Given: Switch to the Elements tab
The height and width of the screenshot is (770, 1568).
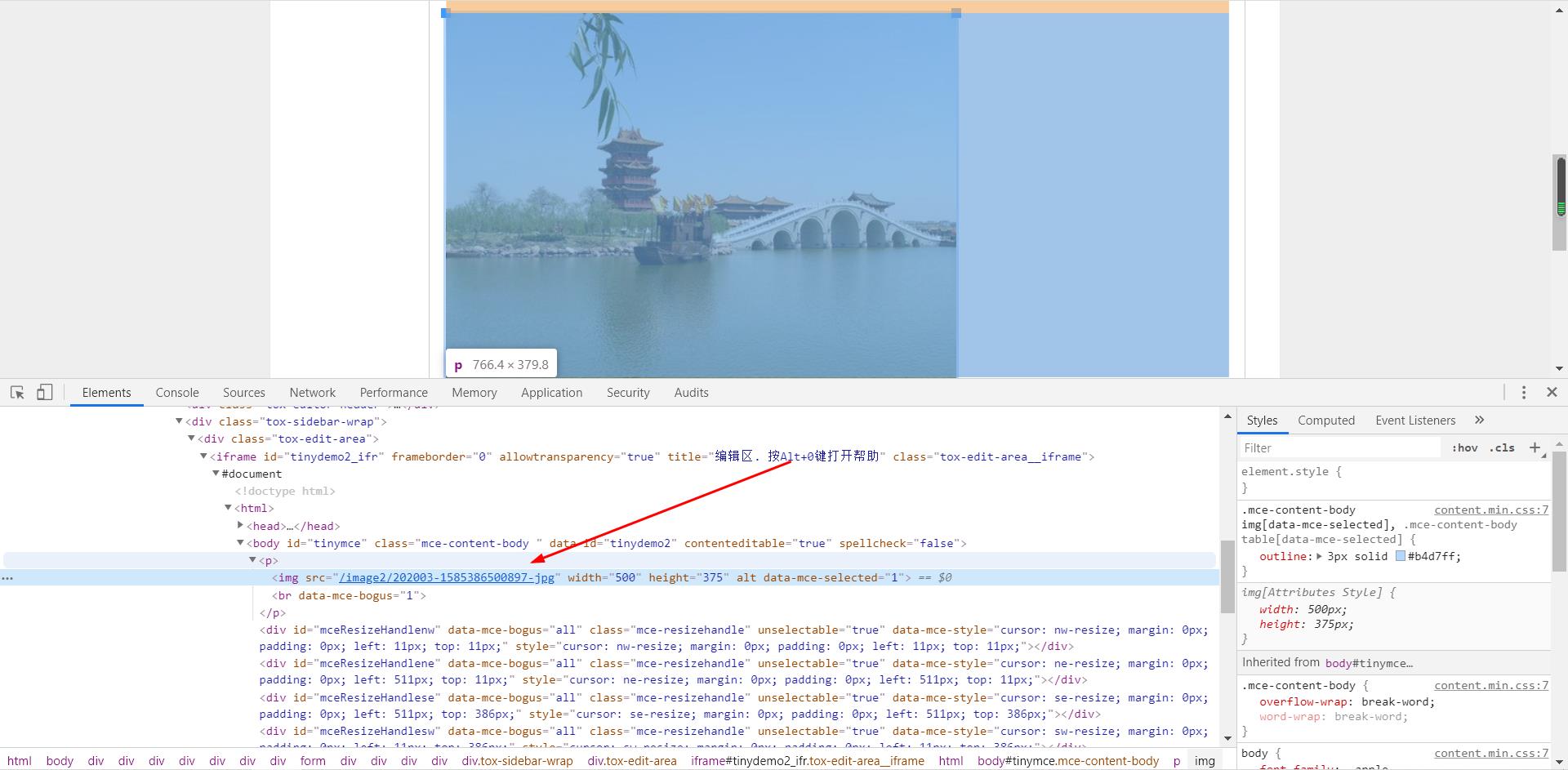Looking at the screenshot, I should (x=106, y=393).
